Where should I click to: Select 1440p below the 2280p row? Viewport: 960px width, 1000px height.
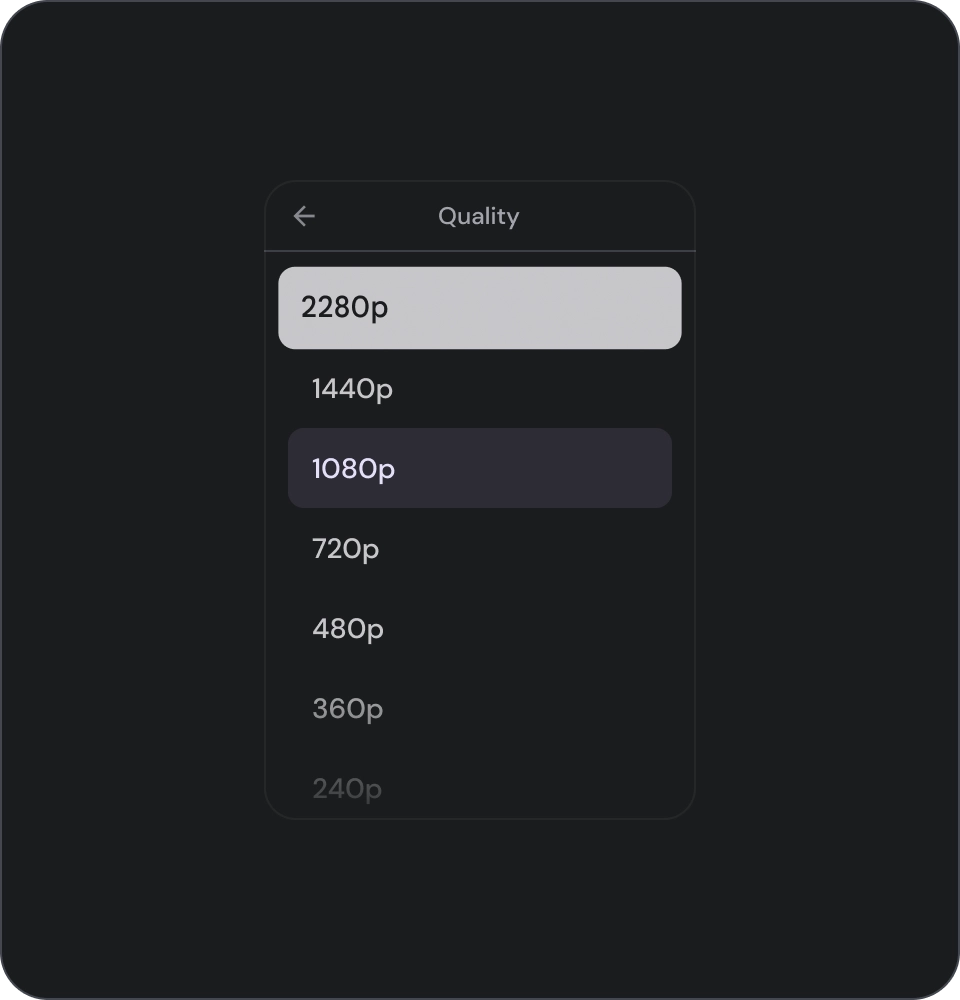point(480,389)
